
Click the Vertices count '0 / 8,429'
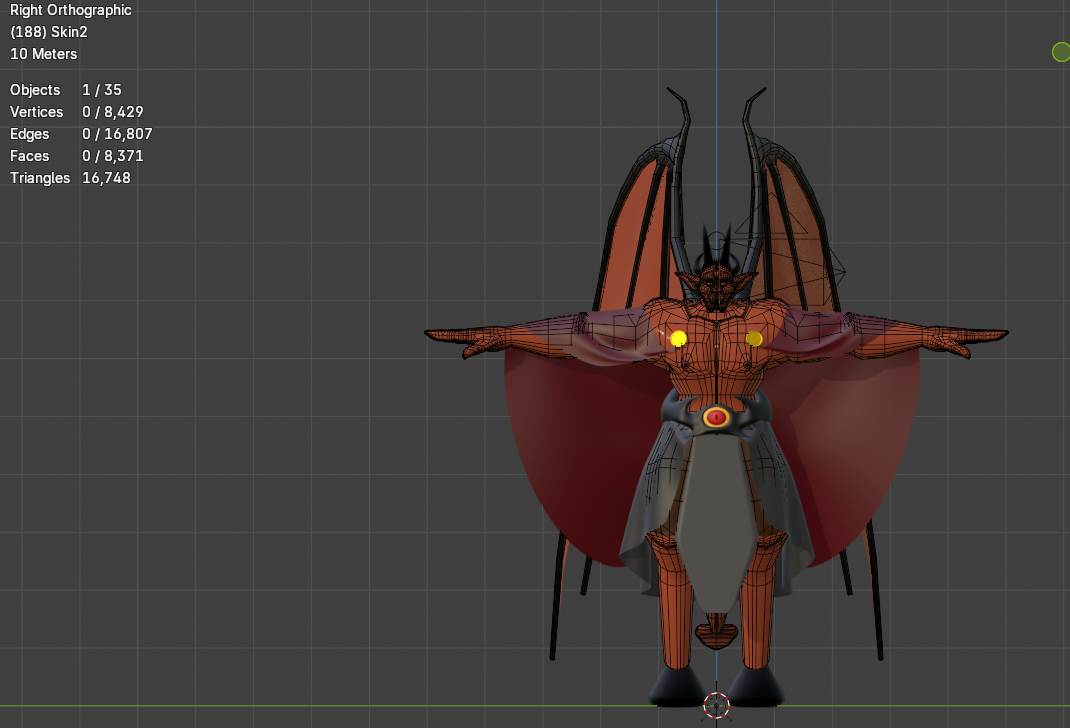113,112
